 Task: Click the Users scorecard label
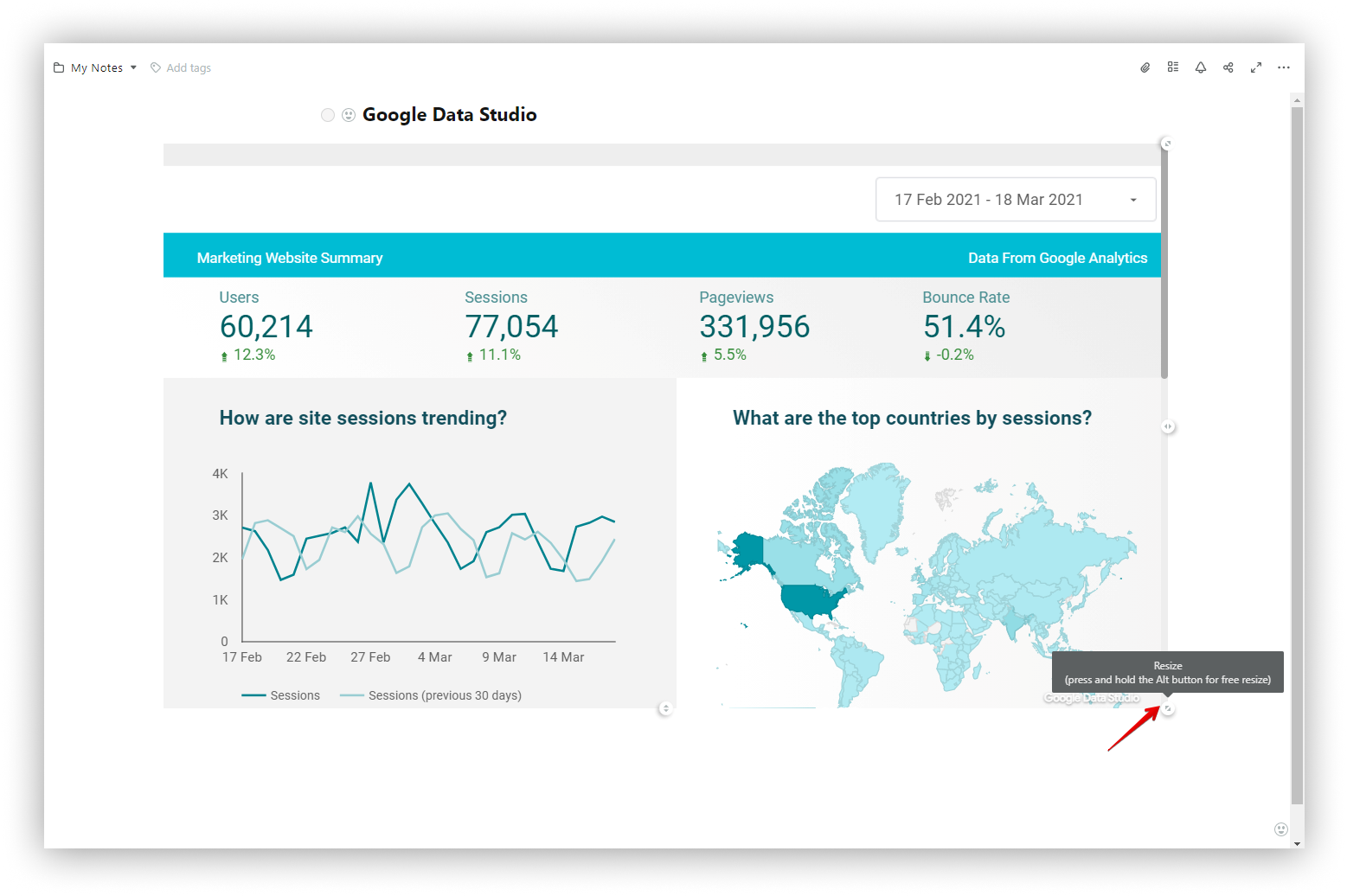click(x=239, y=298)
